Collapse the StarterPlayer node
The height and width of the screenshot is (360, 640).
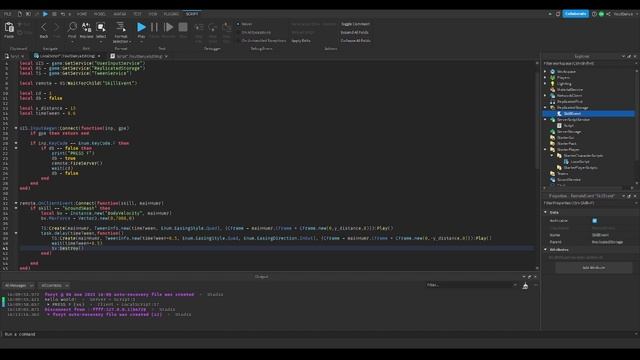[x=545, y=150]
